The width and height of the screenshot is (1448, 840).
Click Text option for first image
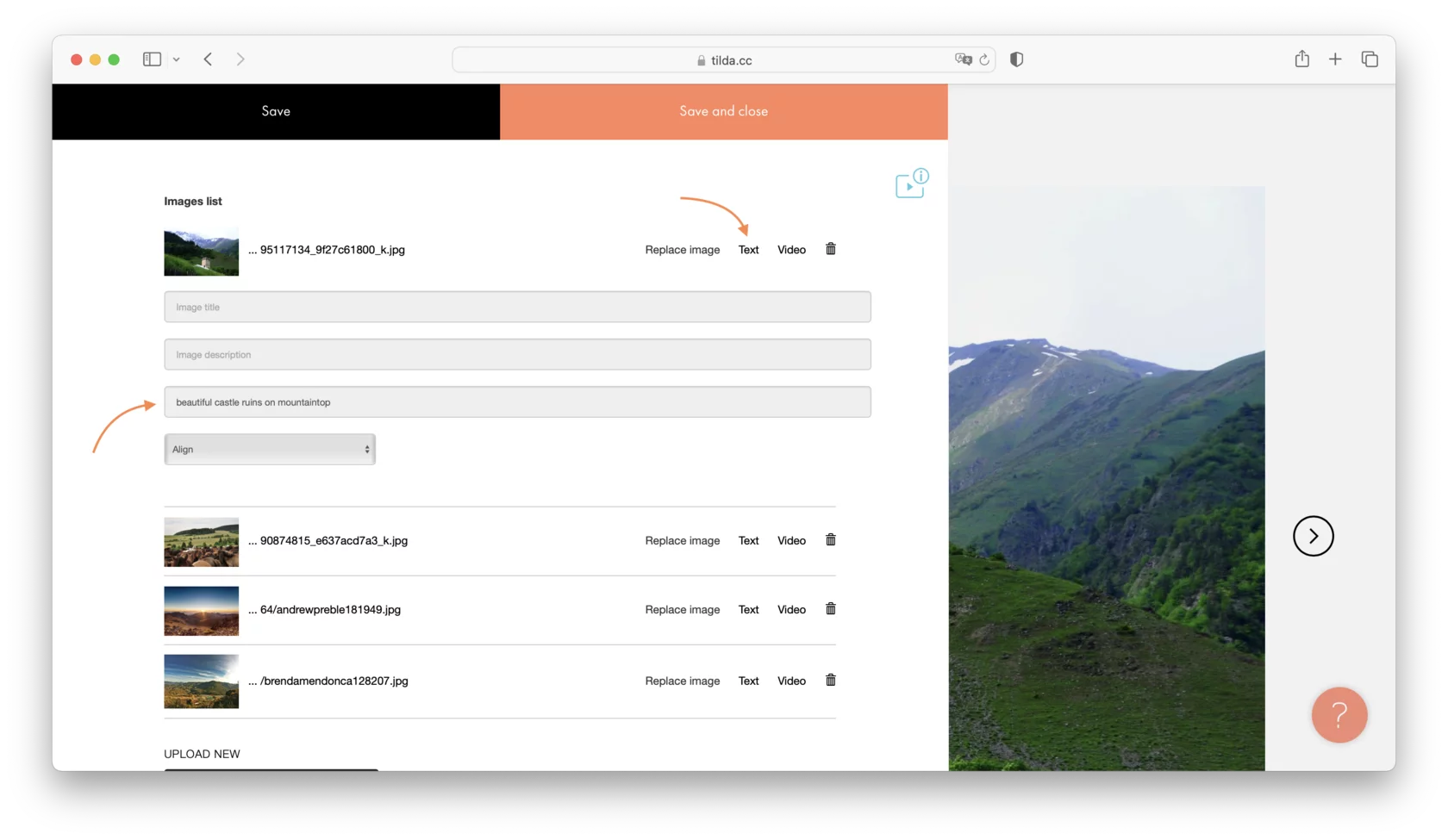(747, 250)
